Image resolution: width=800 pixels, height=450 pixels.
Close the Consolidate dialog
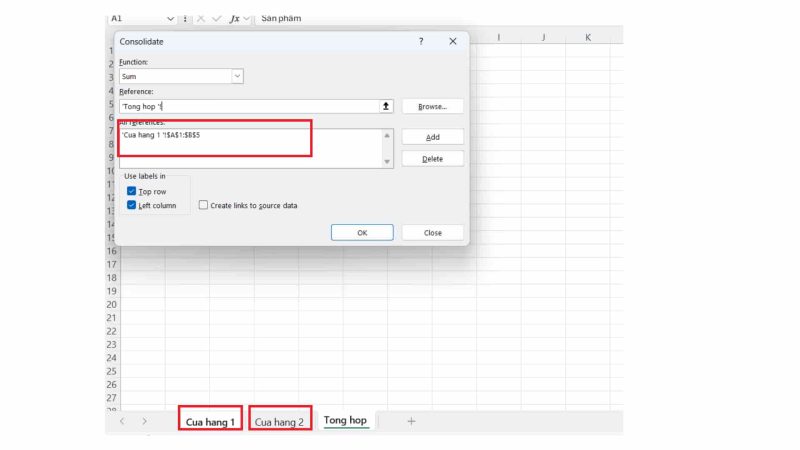[453, 41]
